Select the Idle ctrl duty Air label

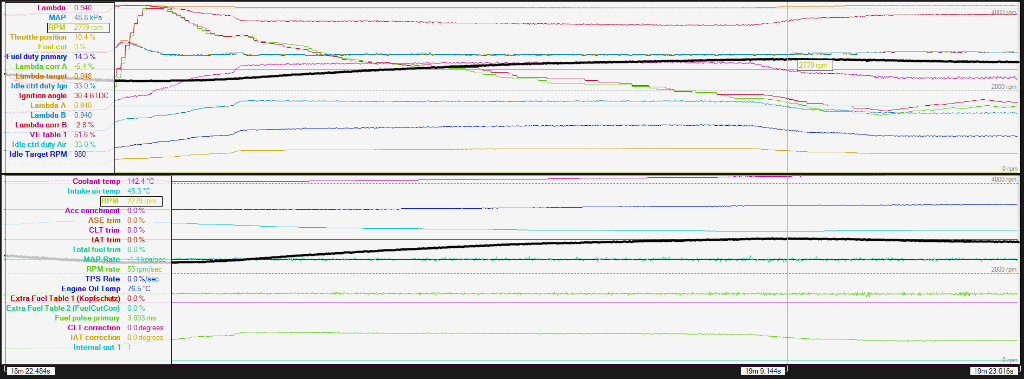[x=40, y=144]
